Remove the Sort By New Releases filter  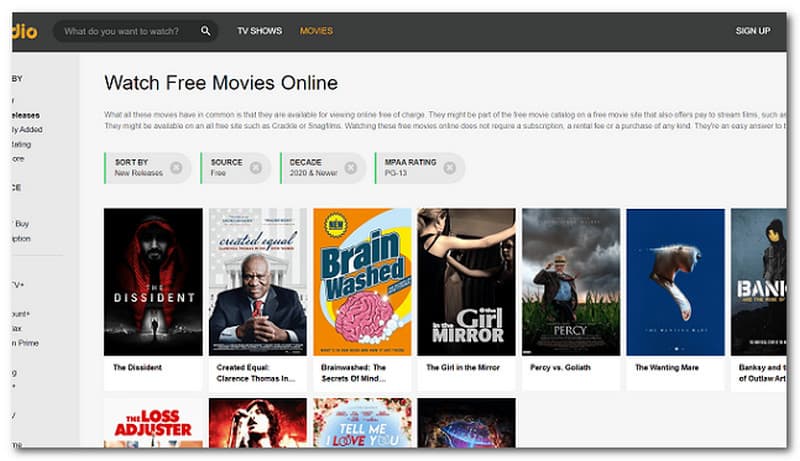(x=176, y=167)
